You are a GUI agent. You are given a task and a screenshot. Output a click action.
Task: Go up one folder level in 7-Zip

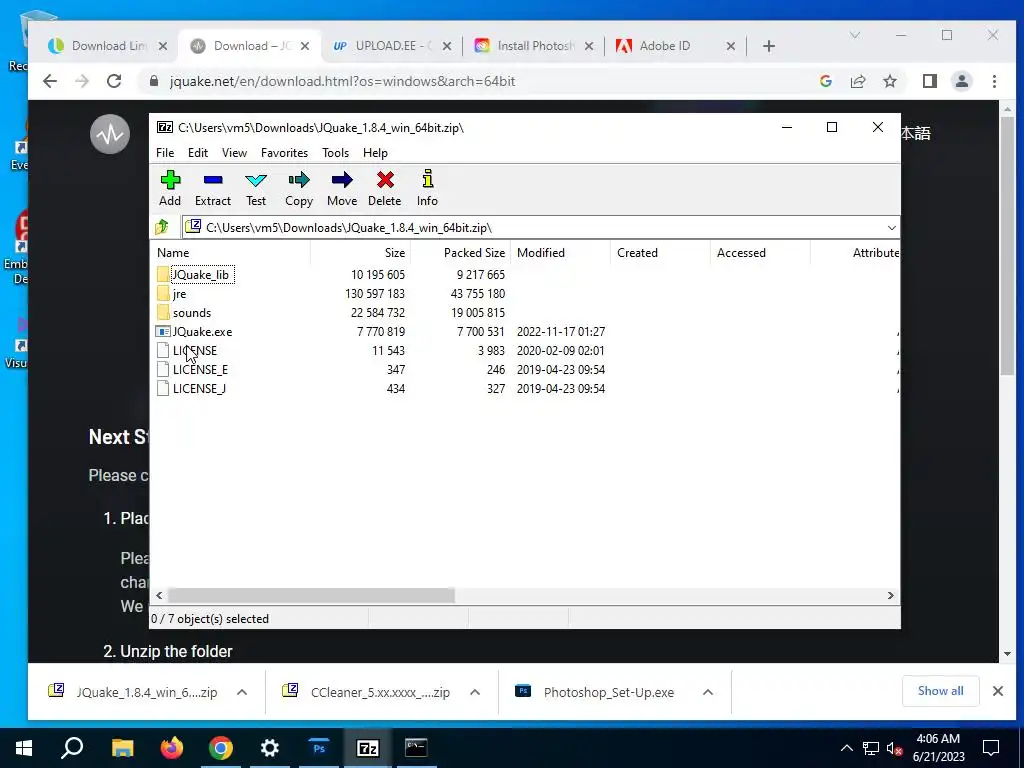(162, 227)
